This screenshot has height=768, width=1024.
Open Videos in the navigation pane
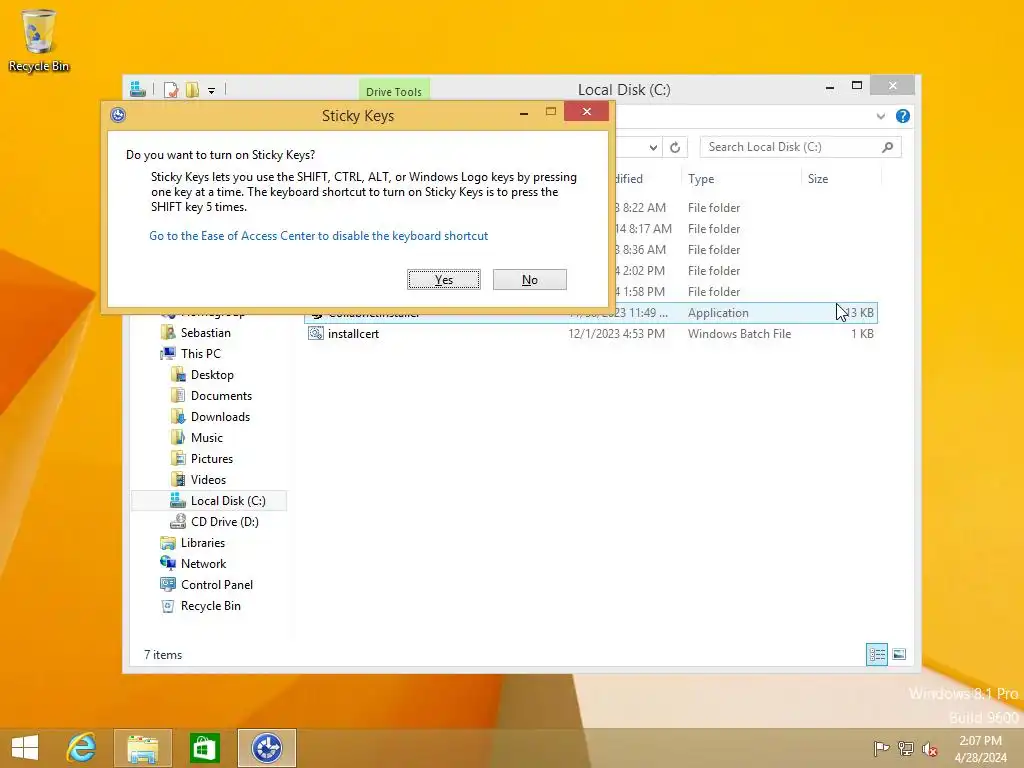[x=208, y=479]
